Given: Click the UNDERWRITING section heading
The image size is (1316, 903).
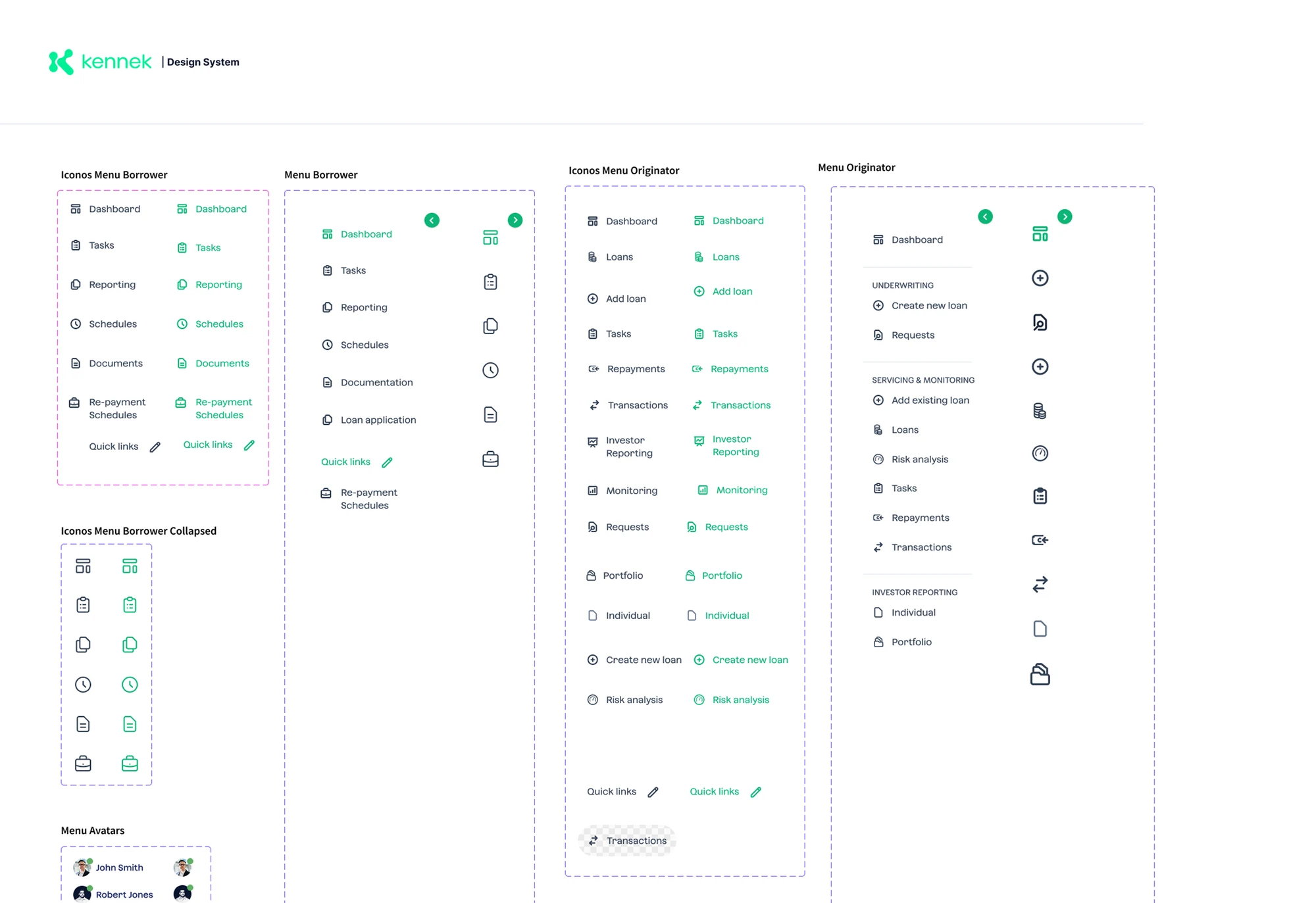Looking at the screenshot, I should [903, 285].
